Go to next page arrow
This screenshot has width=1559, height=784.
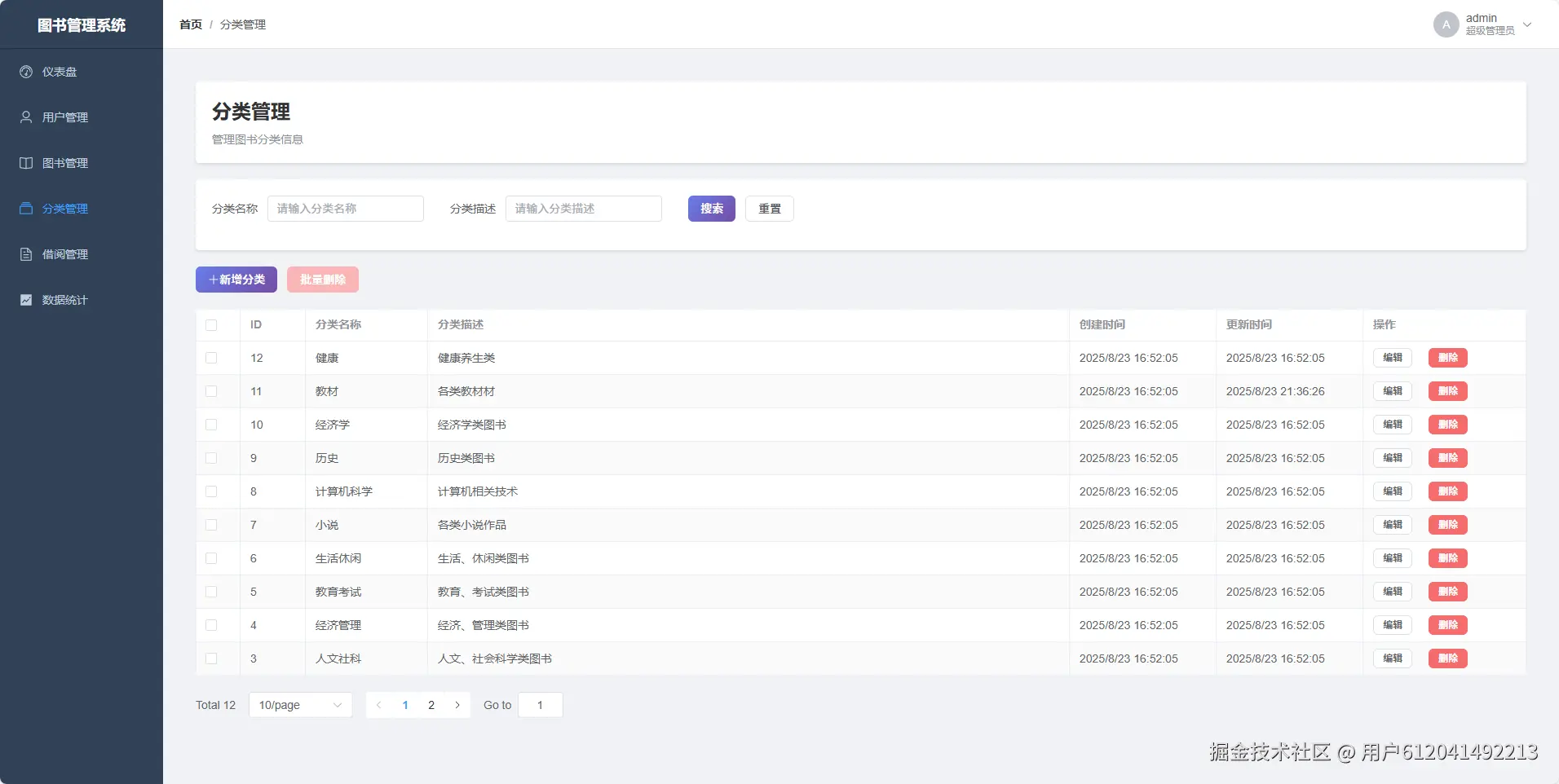[457, 705]
